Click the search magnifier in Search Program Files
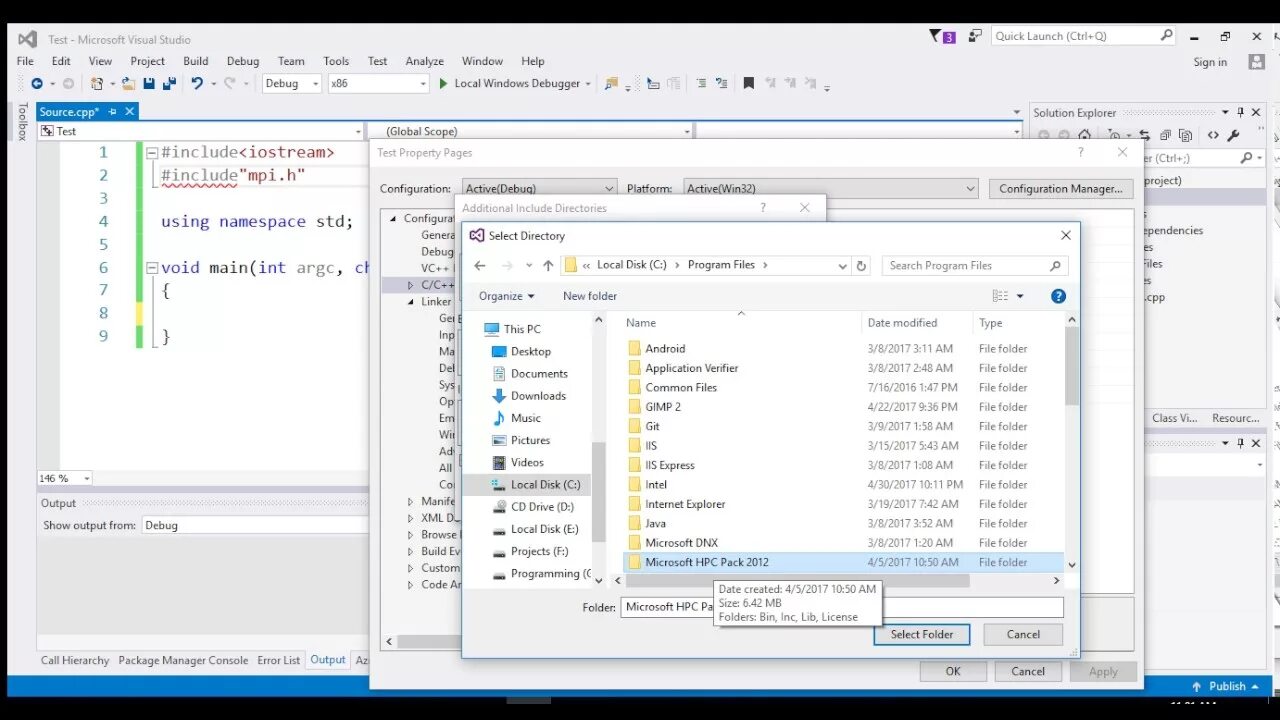Screen dimensions: 1280x720 tap(1055, 265)
